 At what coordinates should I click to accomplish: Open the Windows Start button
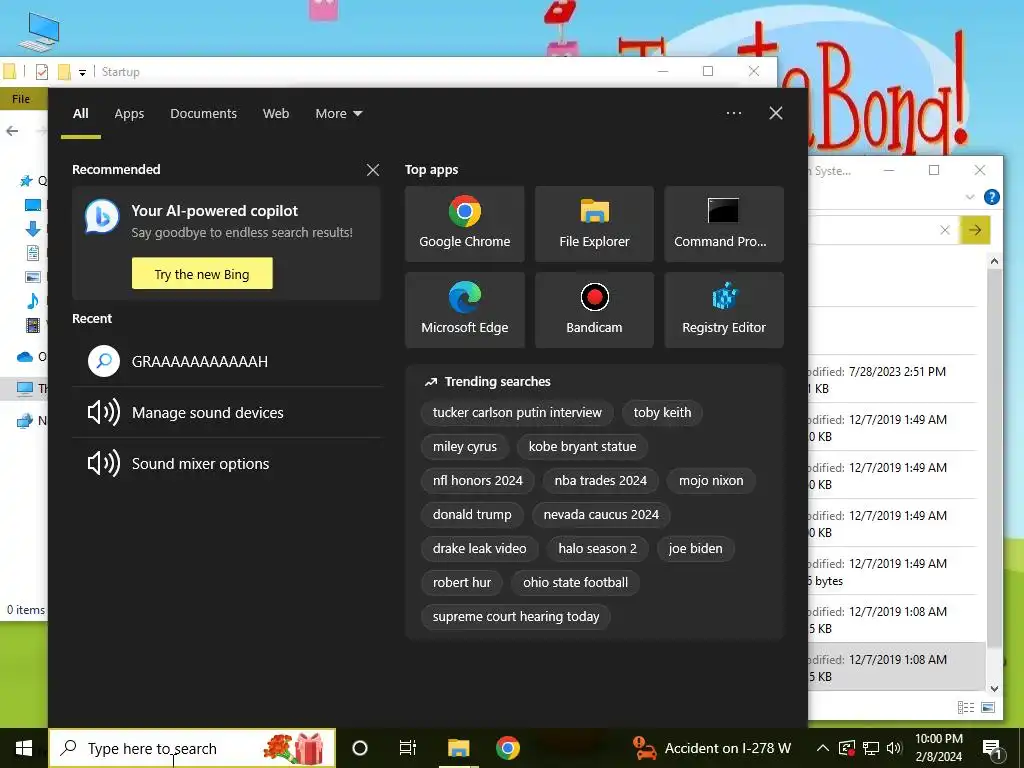click(24, 748)
